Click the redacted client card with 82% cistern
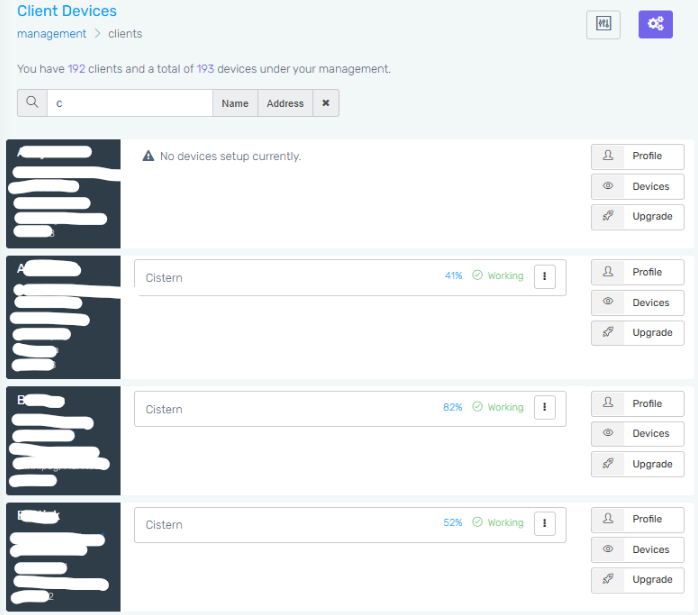 click(63, 441)
